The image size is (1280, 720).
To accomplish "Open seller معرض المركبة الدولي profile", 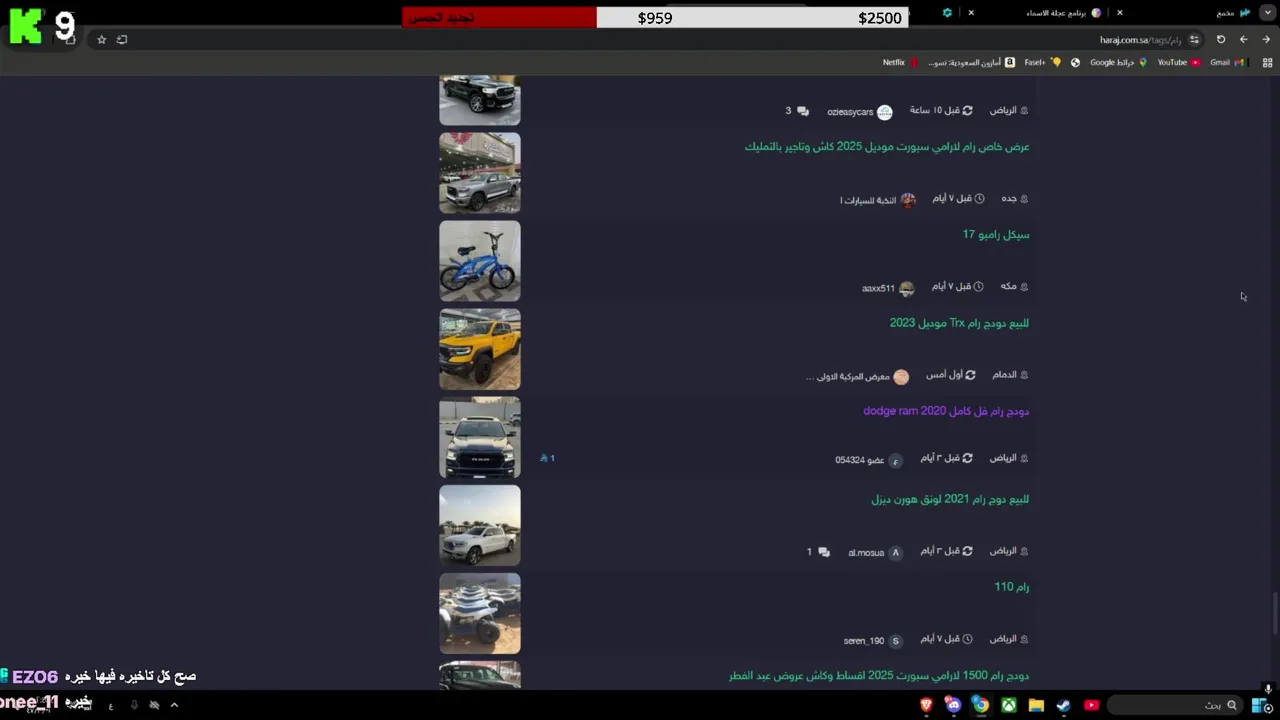I will point(857,376).
